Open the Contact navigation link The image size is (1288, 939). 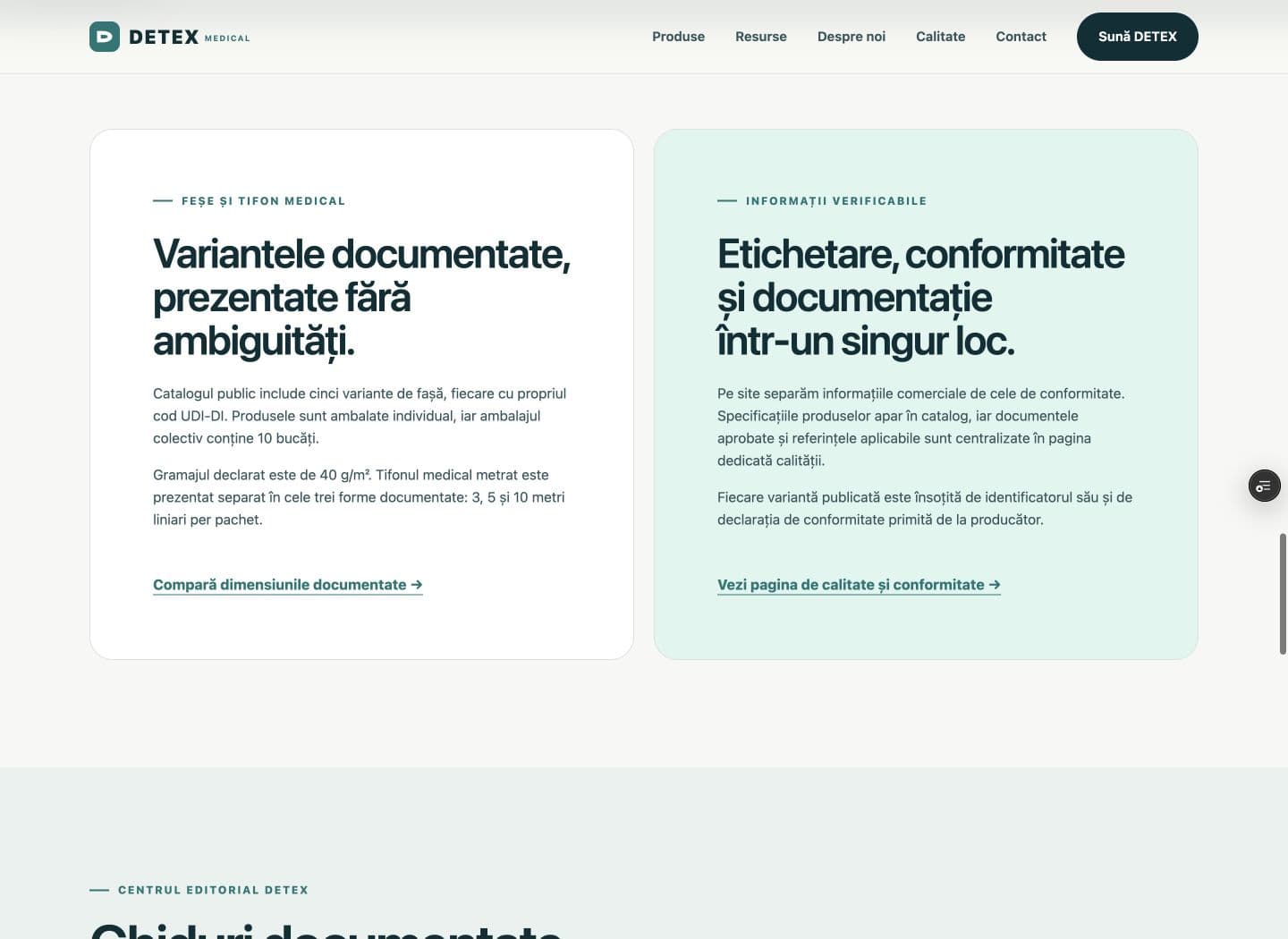coord(1021,37)
